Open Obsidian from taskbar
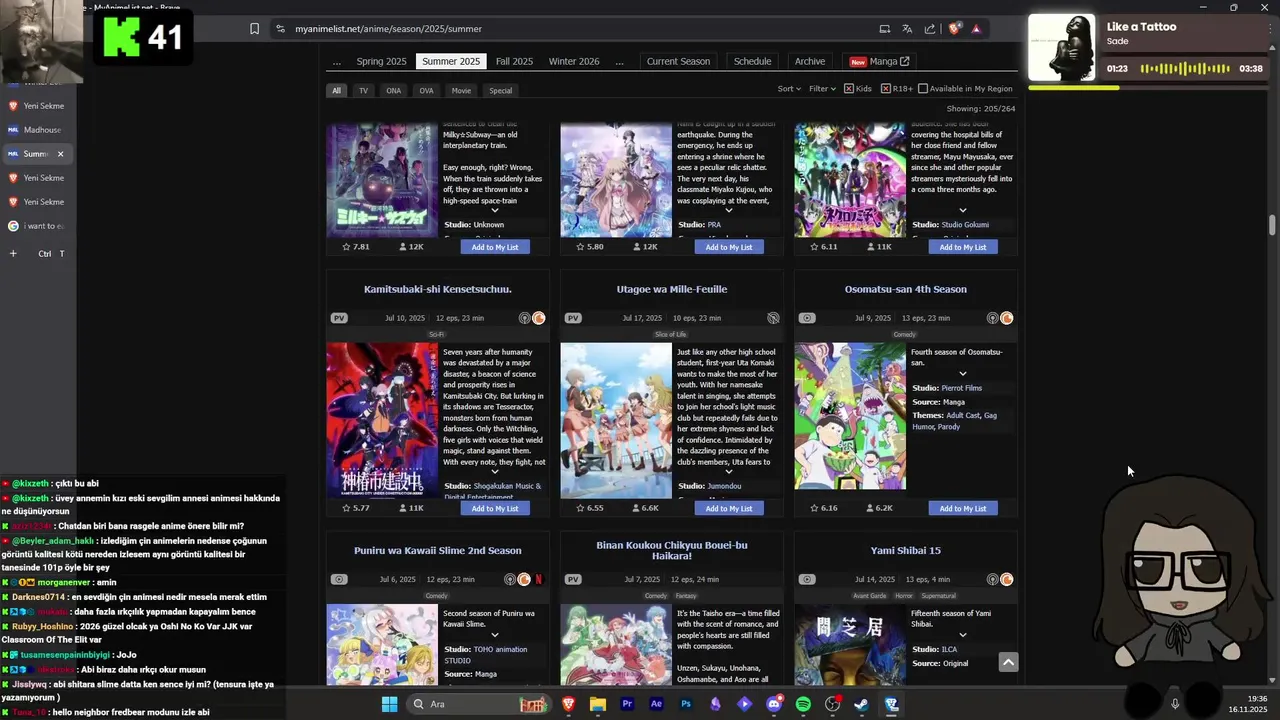 [715, 704]
